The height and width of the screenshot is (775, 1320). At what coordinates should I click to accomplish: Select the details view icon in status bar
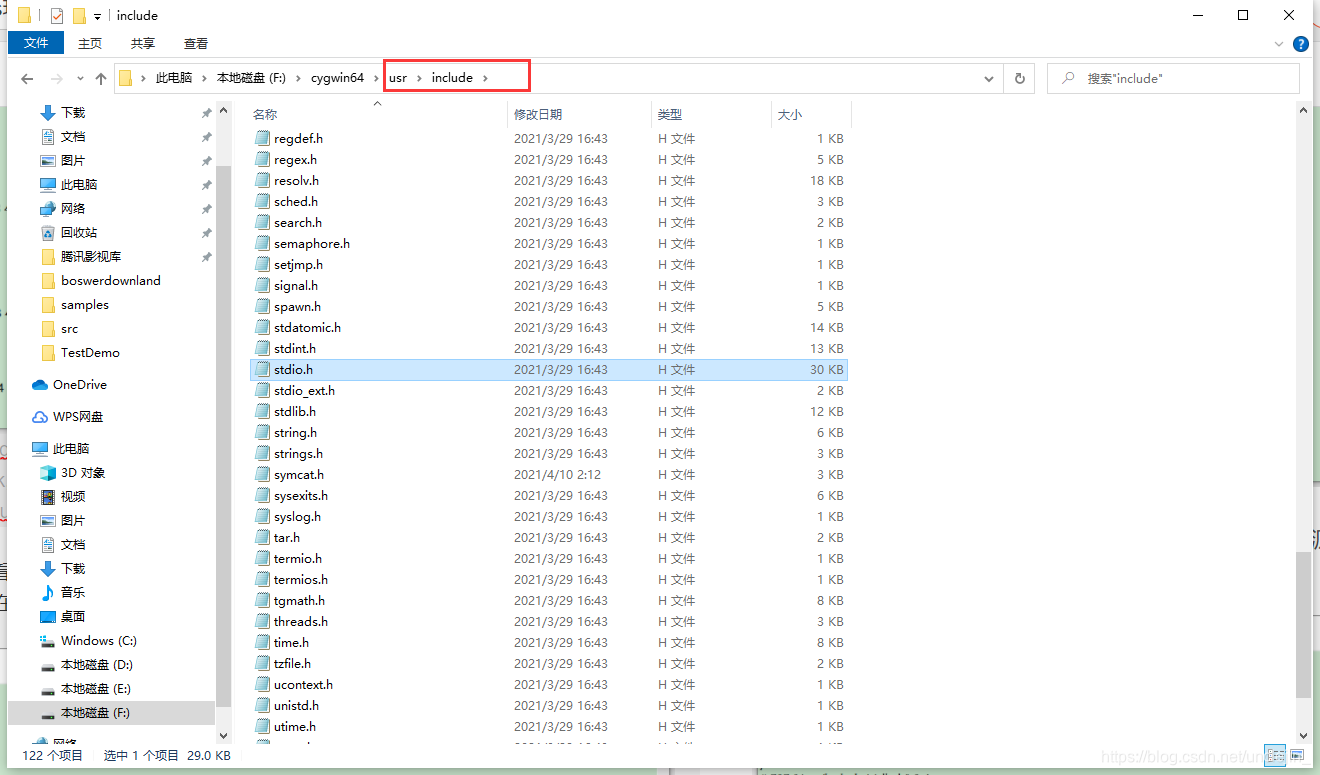coord(1275,755)
